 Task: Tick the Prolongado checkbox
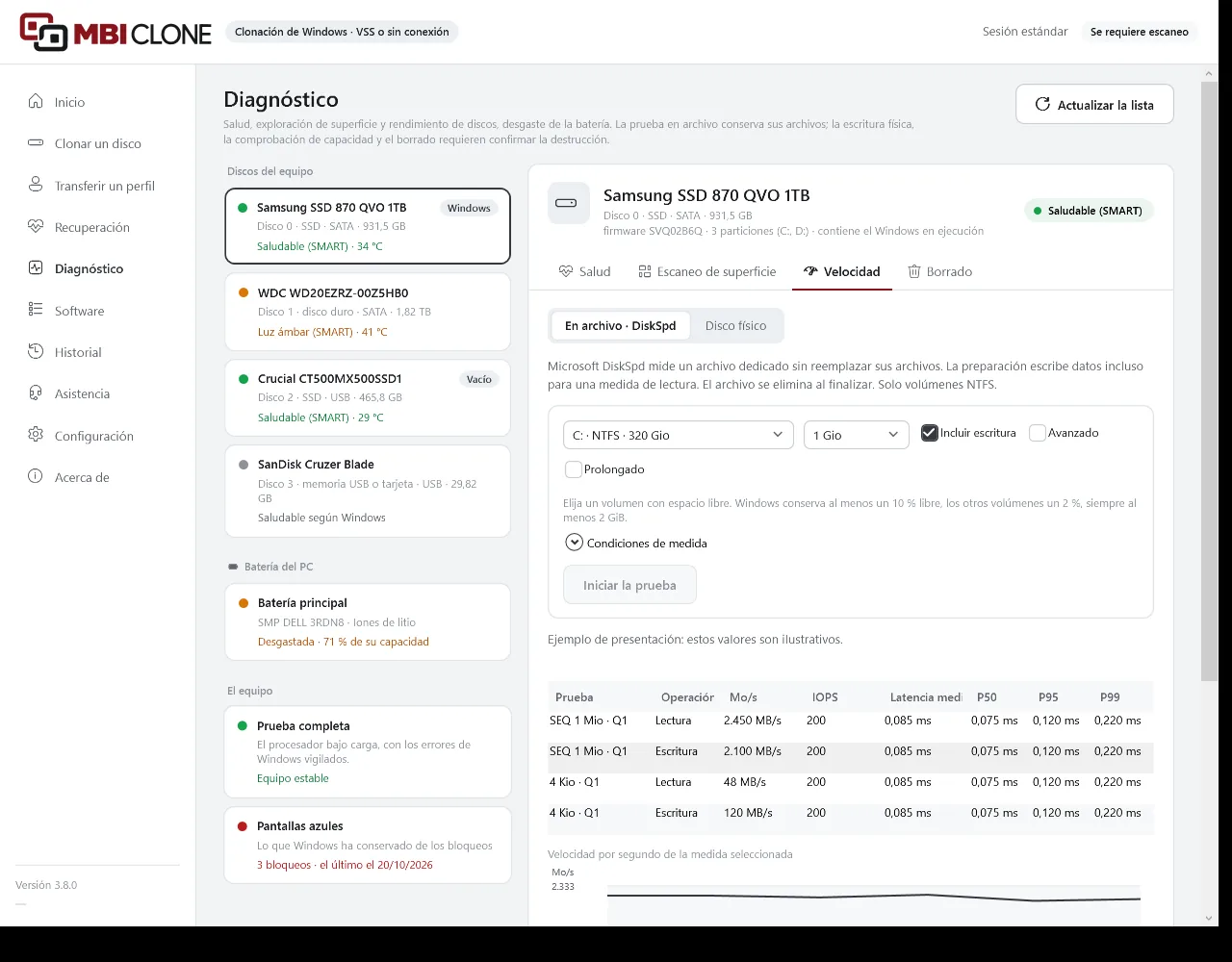(x=574, y=469)
